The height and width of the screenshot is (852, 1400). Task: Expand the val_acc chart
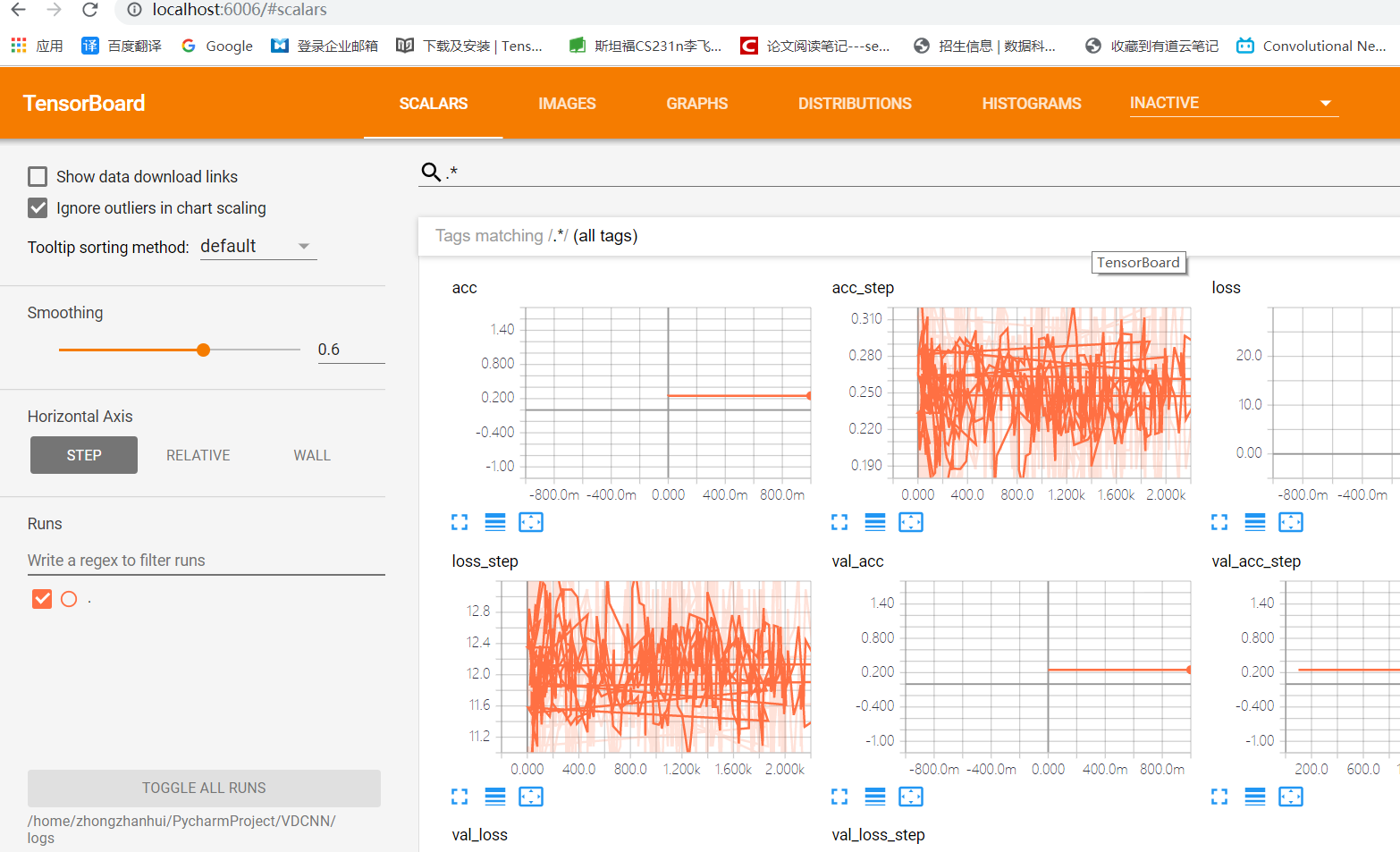839,797
